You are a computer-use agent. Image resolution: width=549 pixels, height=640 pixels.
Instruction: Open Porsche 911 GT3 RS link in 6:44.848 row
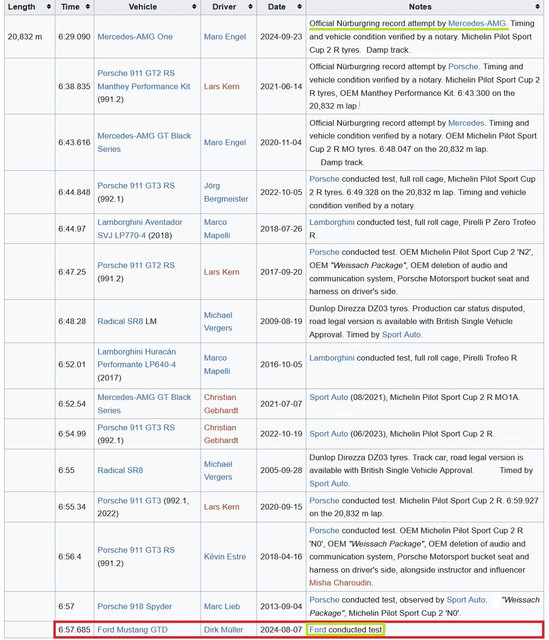click(136, 186)
